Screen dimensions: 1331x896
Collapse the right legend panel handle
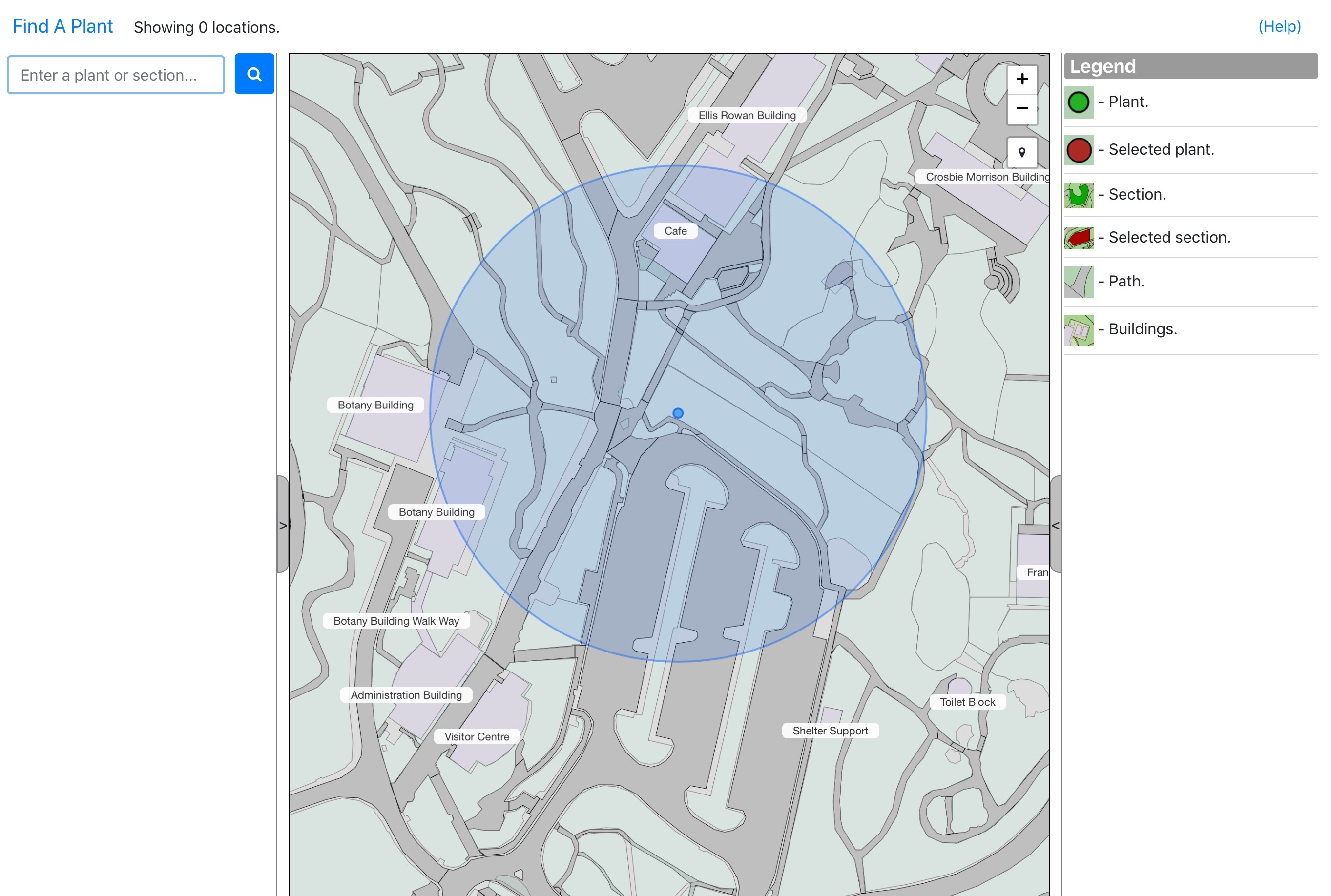point(1056,525)
